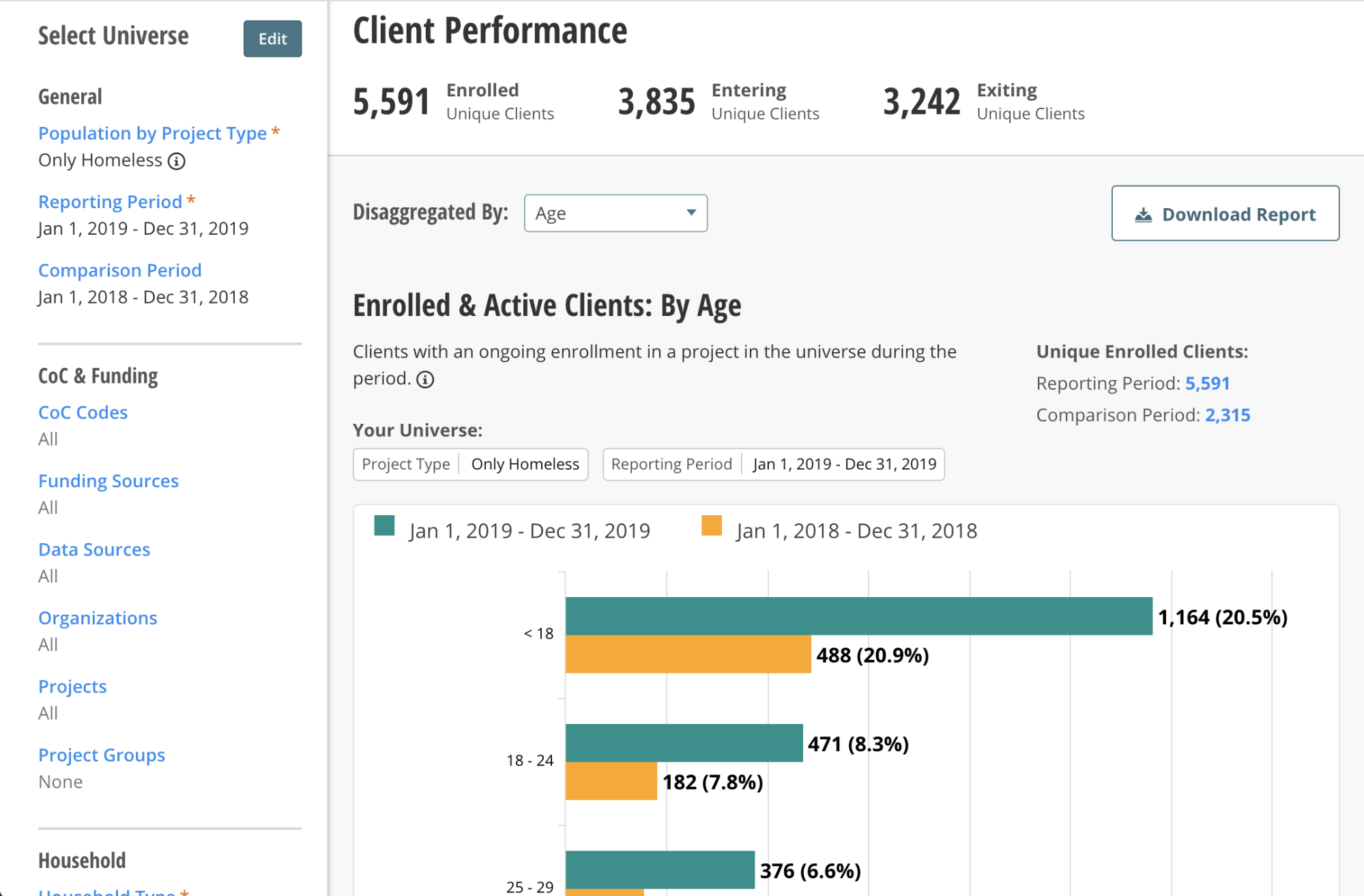Click the '< 18' axis label
The height and width of the screenshot is (896, 1364).
coord(538,634)
